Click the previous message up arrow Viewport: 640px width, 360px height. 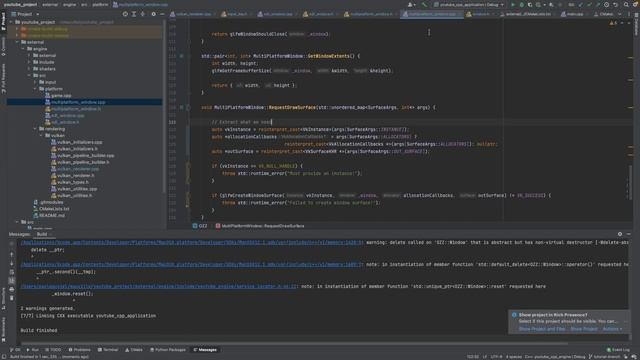click(x=11, y=255)
